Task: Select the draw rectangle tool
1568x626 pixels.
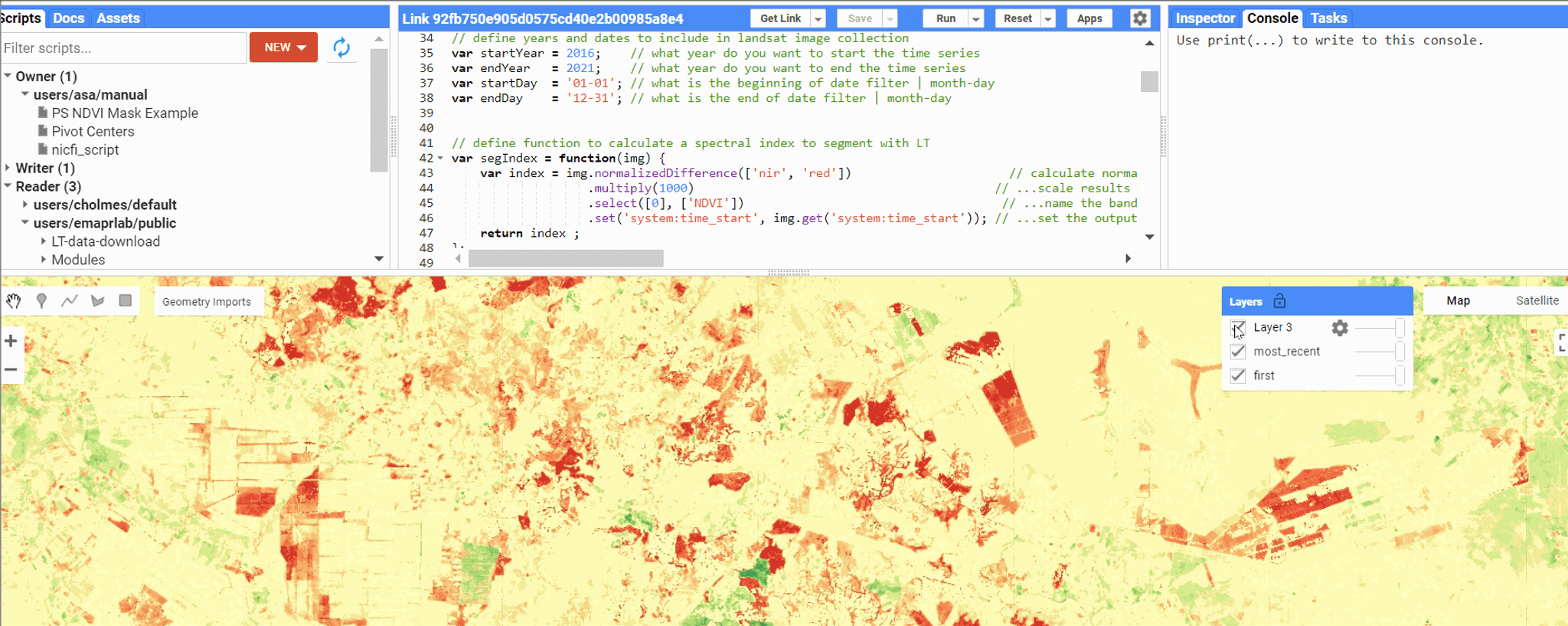Action: point(126,301)
